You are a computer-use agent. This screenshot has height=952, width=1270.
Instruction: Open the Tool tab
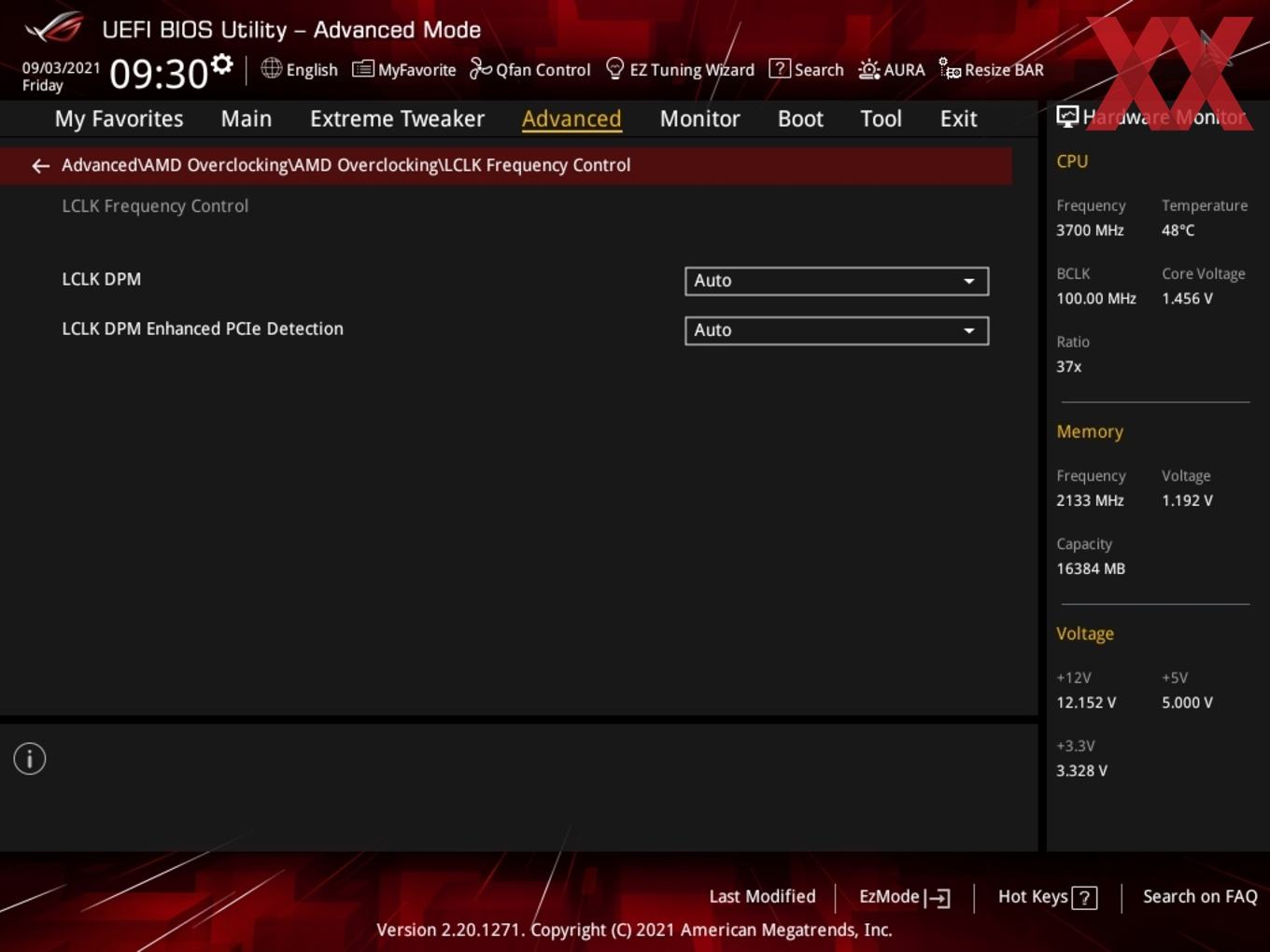881,119
